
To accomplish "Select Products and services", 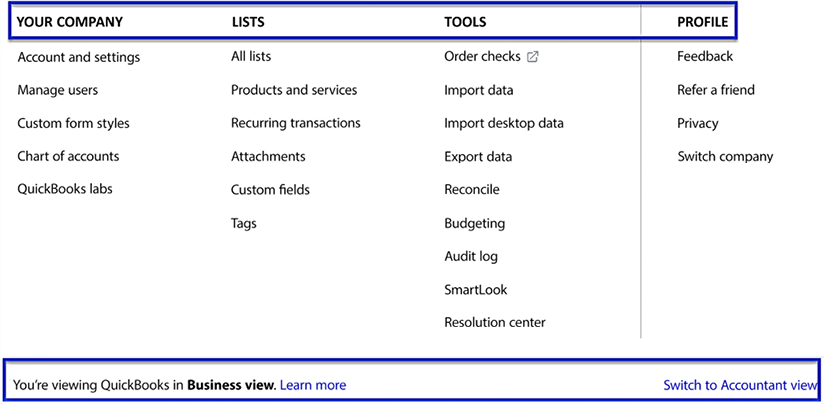I will (x=294, y=90).
